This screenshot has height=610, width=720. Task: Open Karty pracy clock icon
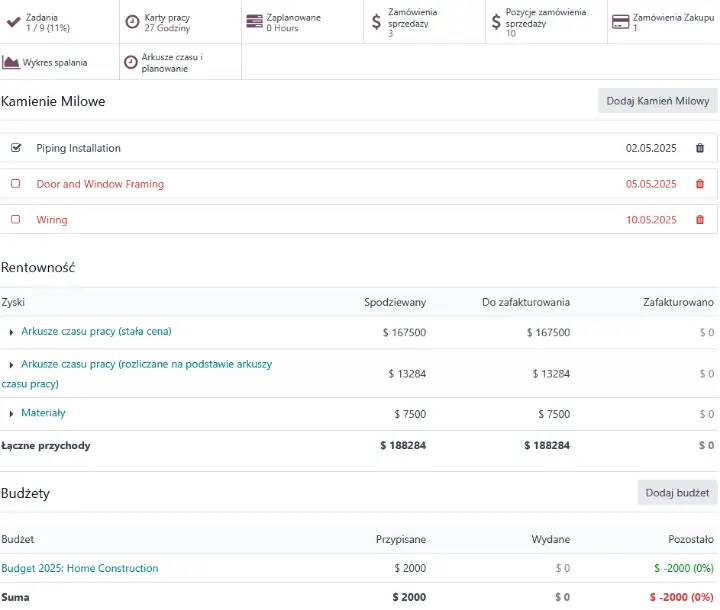(x=132, y=22)
